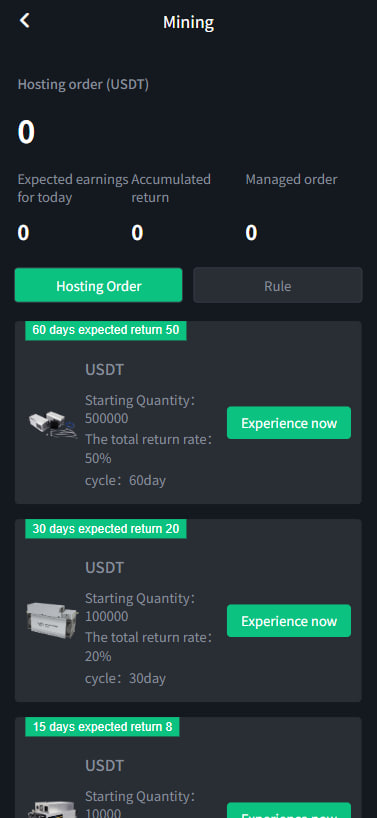Tap Experience now for the 15 days plan
The image size is (377, 818).
click(x=289, y=810)
